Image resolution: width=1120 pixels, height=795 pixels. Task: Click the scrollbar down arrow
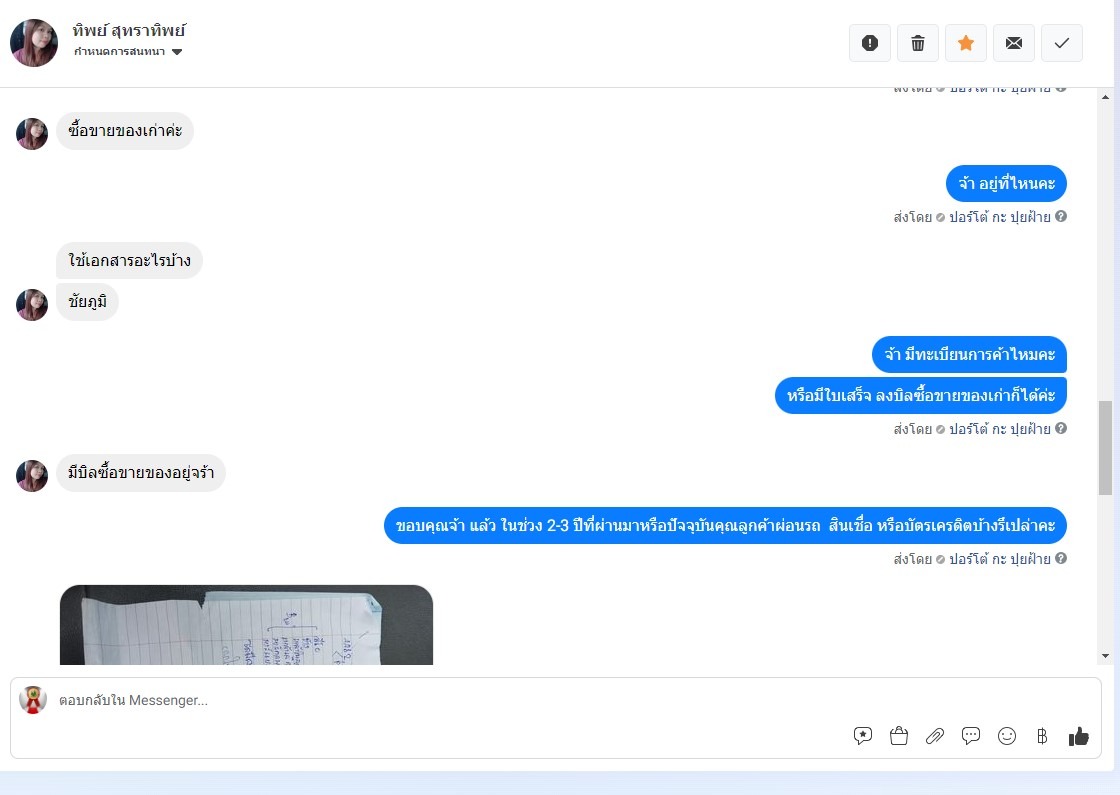point(1106,656)
